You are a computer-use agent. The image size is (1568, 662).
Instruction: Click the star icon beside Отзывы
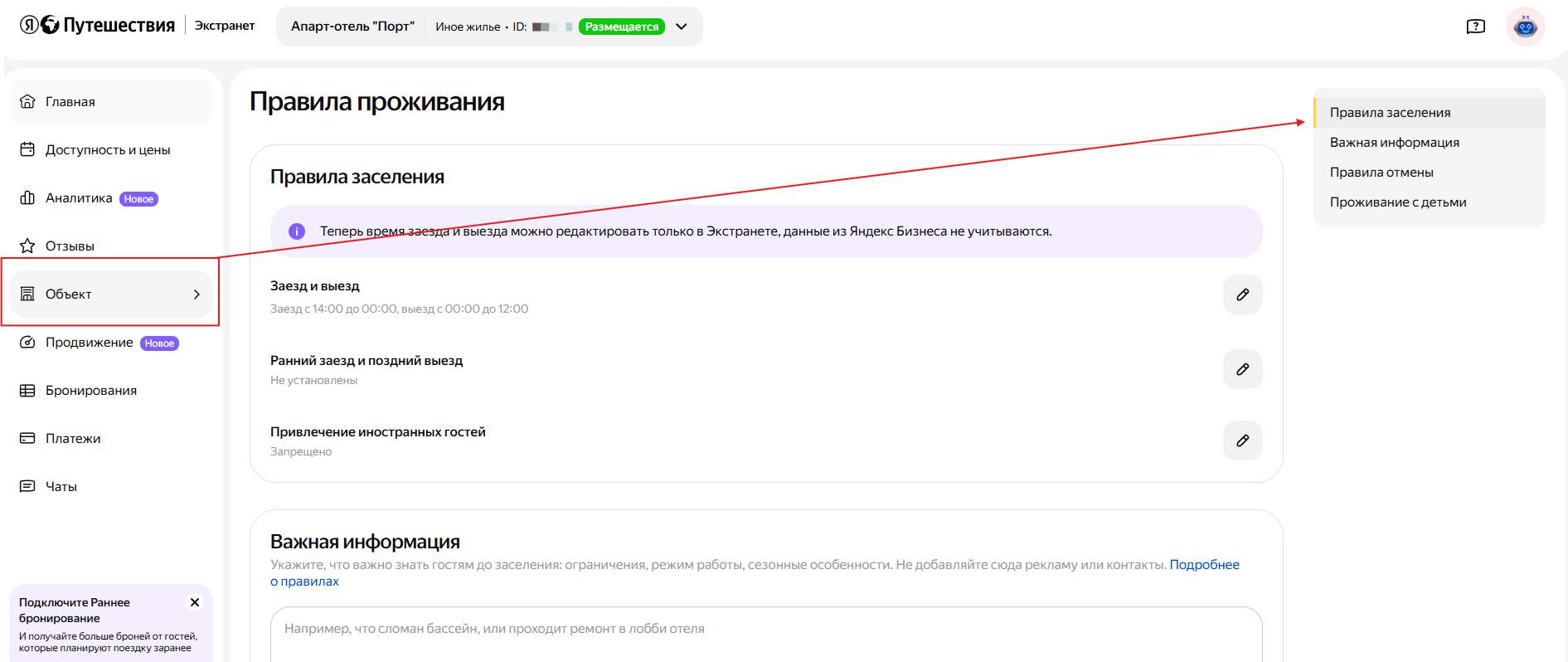[27, 246]
